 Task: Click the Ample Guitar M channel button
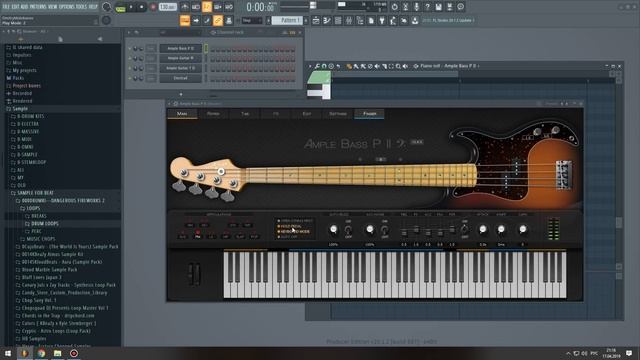coord(180,58)
